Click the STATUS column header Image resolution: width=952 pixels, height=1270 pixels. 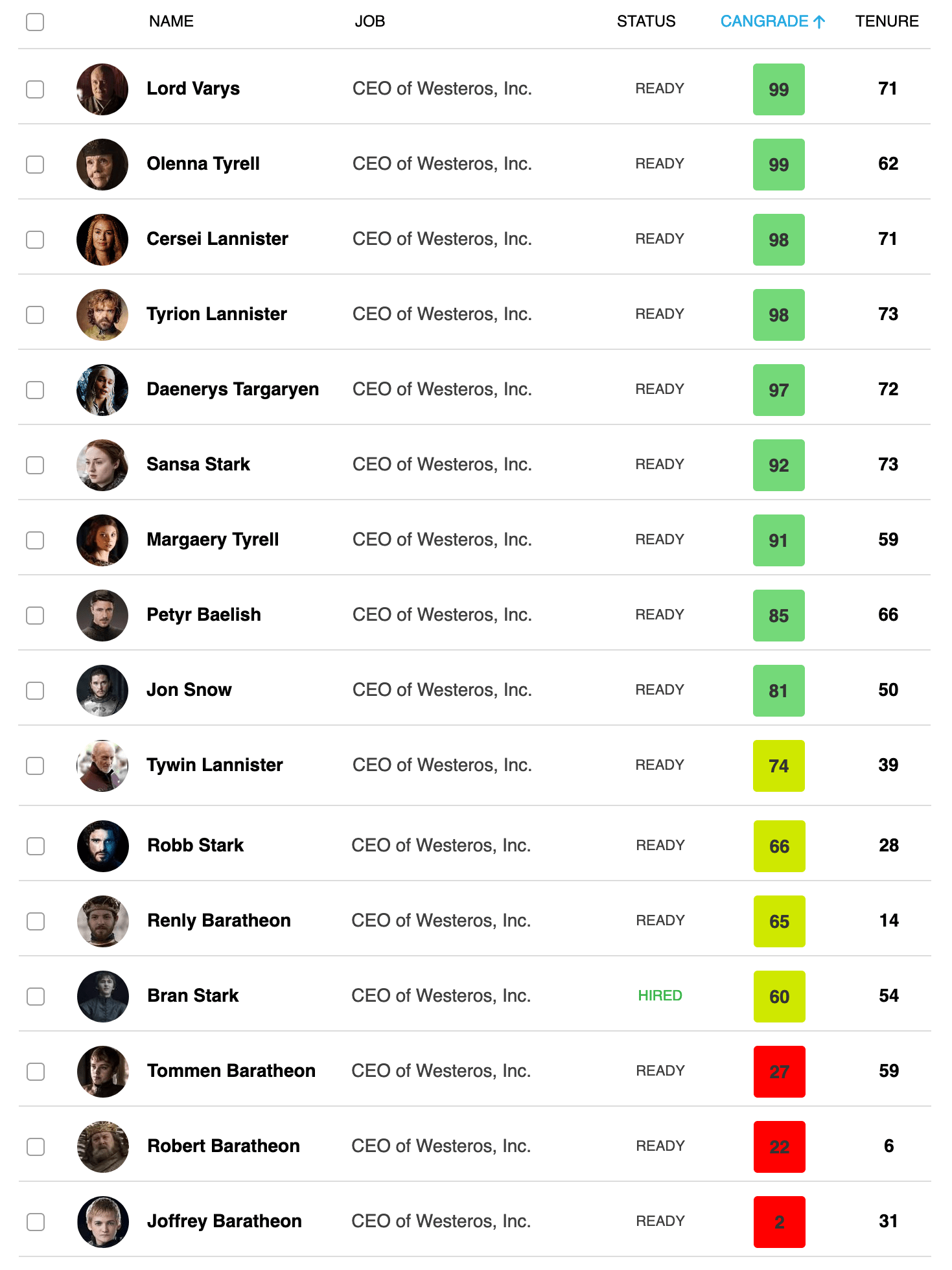[x=646, y=21]
